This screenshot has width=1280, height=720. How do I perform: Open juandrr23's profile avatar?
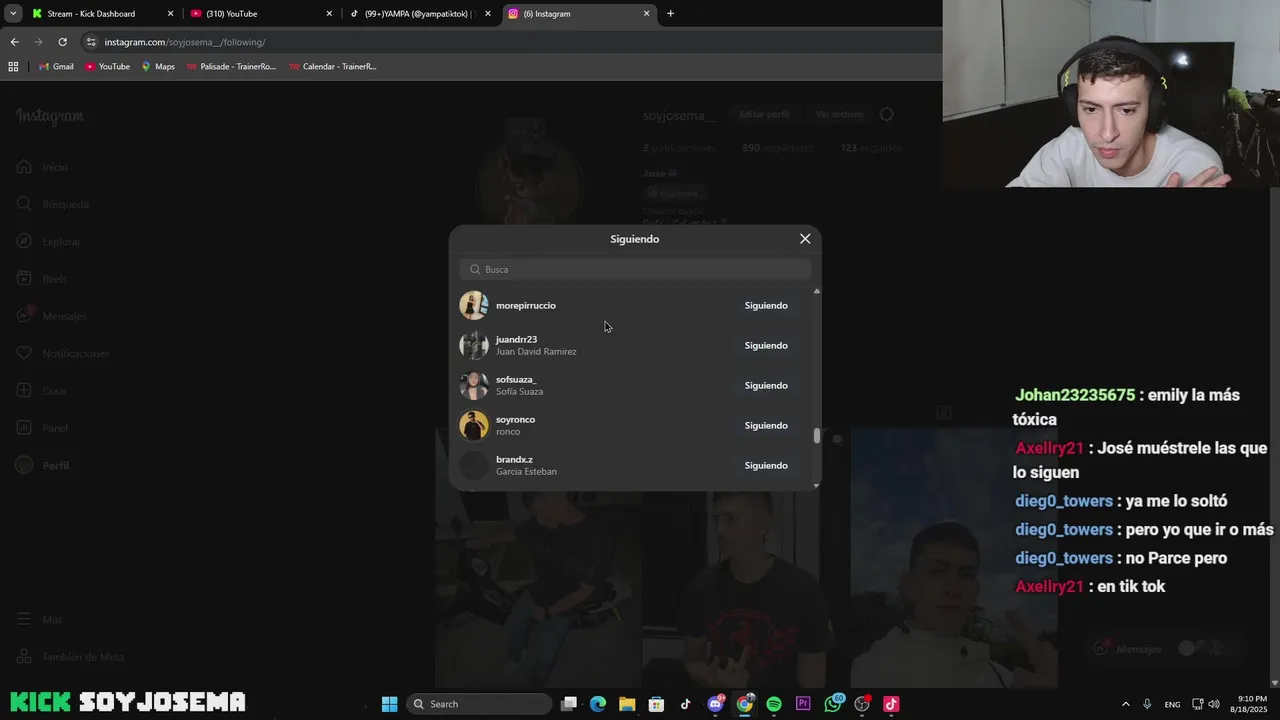coord(474,345)
